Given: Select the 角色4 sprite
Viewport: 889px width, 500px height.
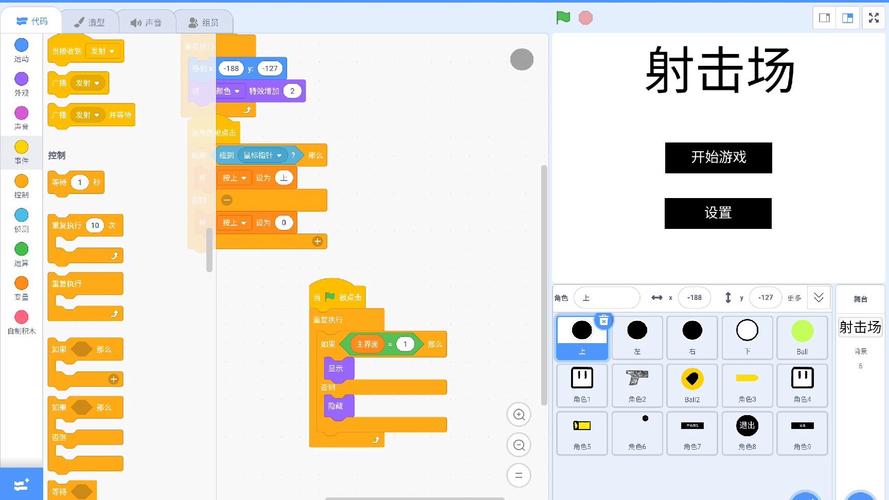Looking at the screenshot, I should (802, 385).
